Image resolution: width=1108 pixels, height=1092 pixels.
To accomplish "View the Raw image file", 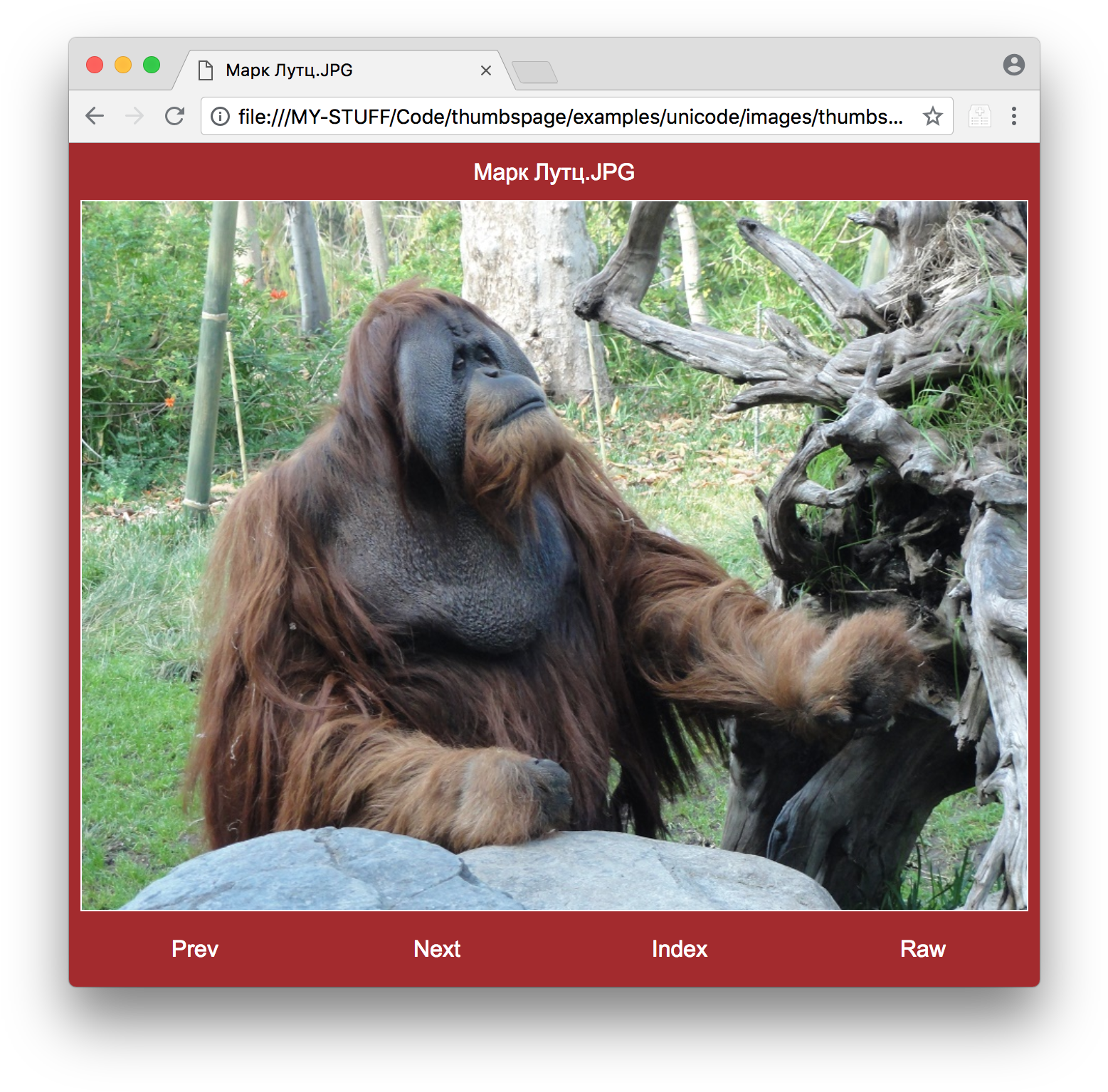I will tap(923, 949).
